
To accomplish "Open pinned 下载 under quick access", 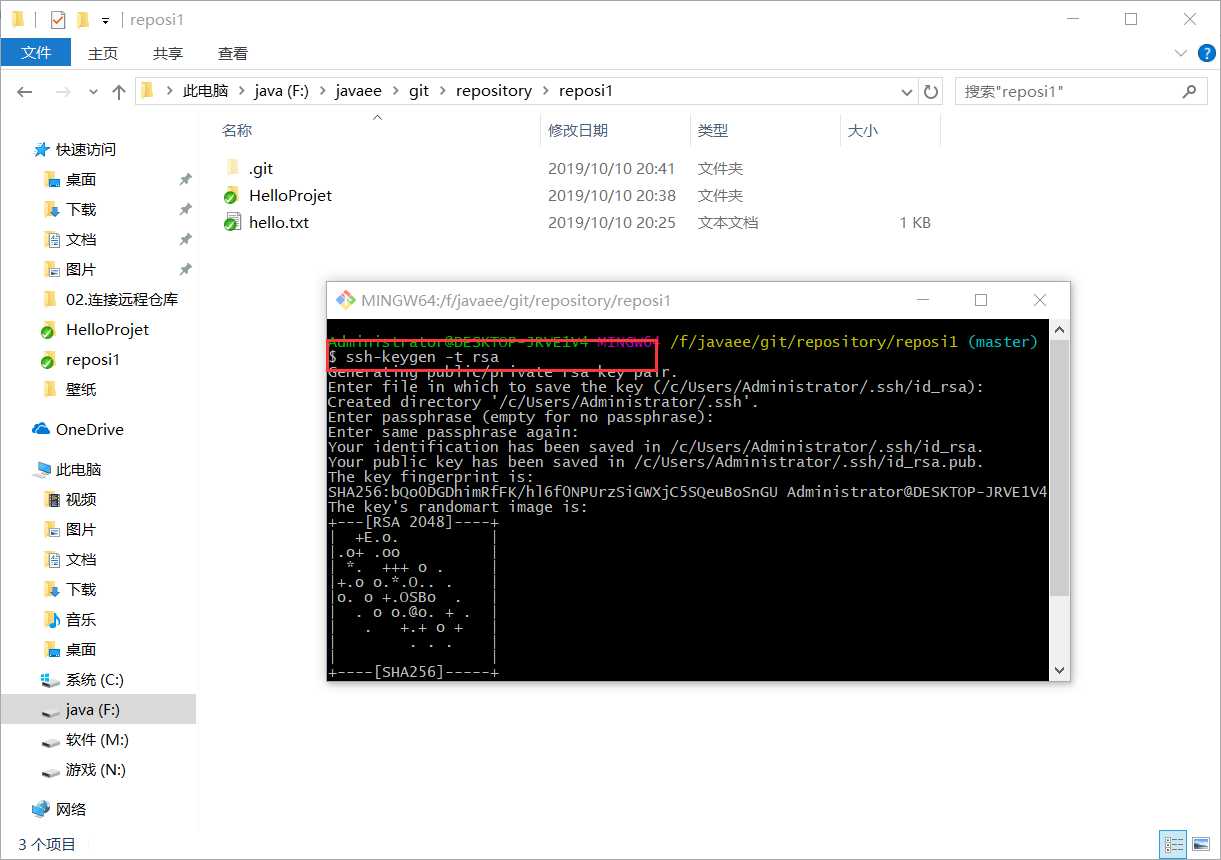I will (81, 209).
